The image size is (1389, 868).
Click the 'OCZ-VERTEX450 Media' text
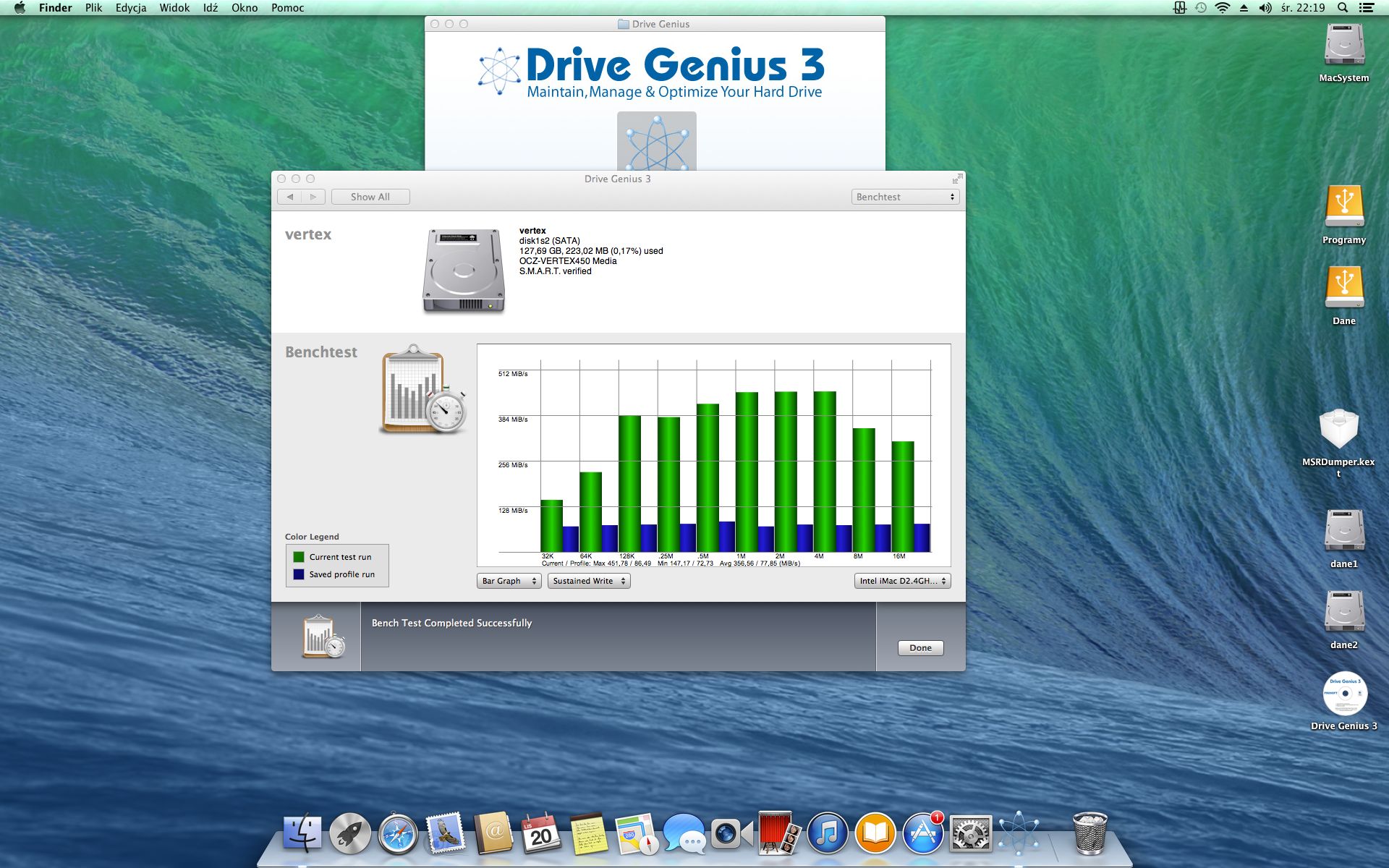[x=568, y=261]
